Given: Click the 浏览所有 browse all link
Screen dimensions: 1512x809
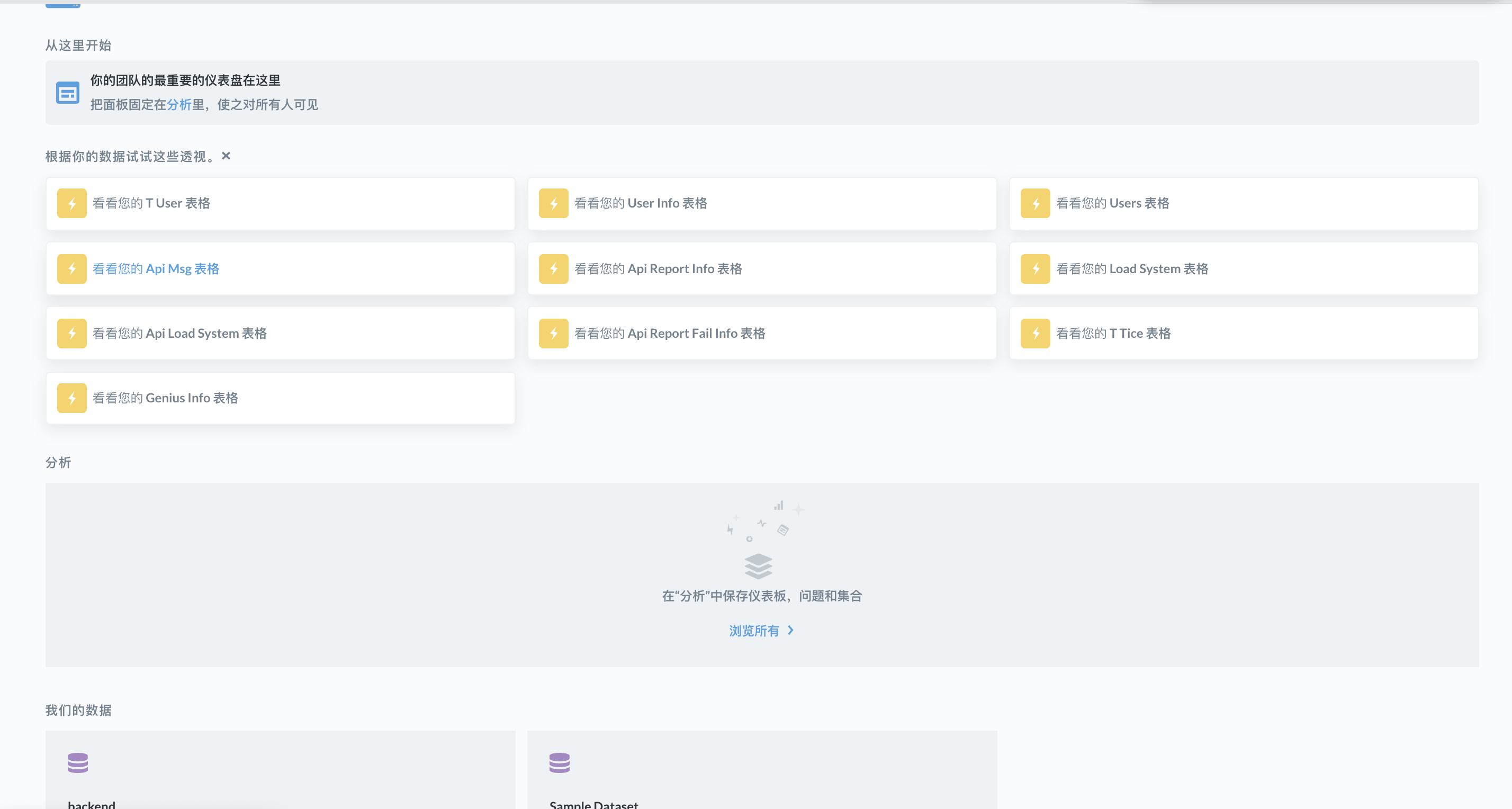Looking at the screenshot, I should click(x=754, y=631).
